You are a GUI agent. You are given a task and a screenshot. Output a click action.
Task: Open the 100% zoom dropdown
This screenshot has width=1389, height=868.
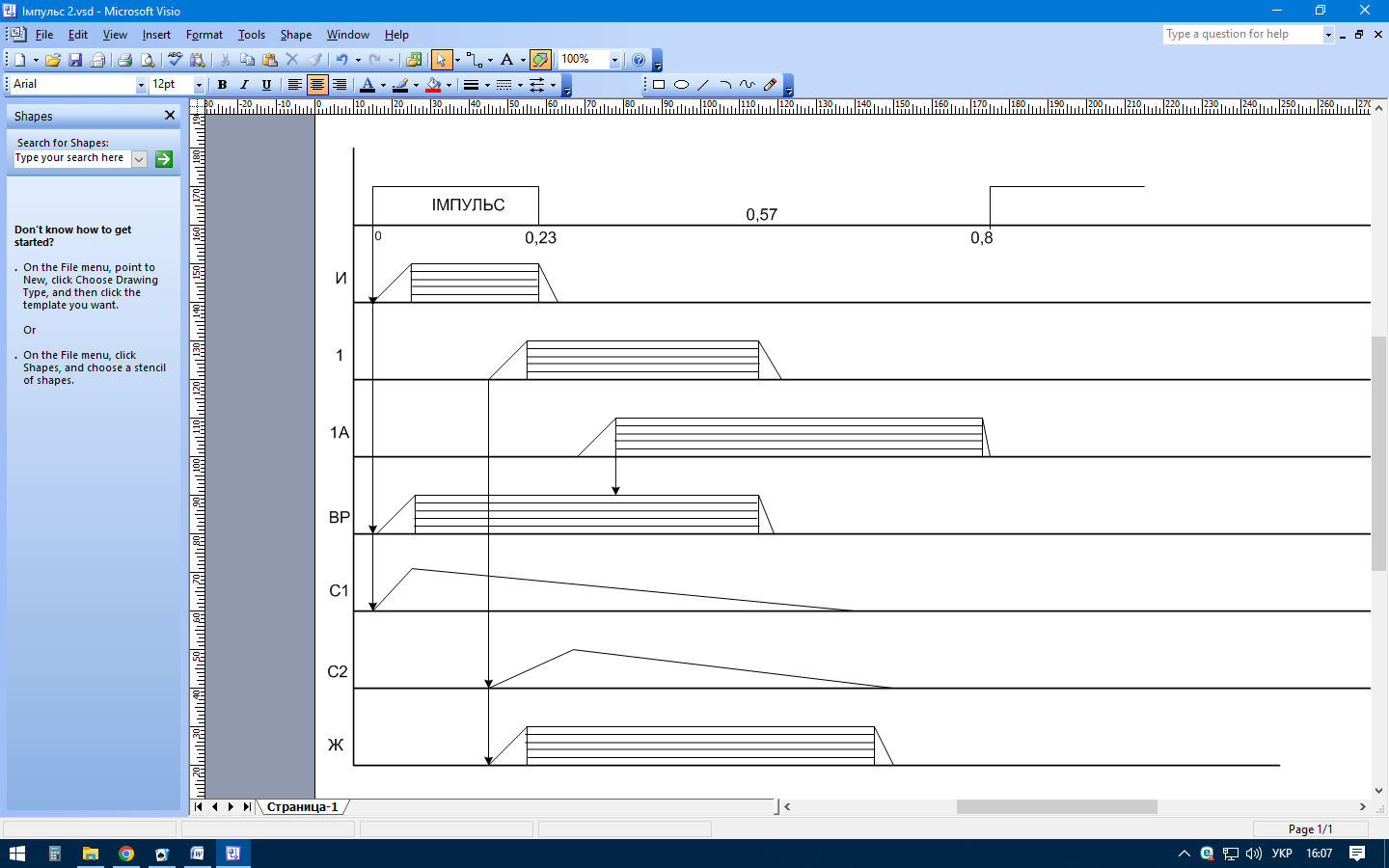coord(614,60)
